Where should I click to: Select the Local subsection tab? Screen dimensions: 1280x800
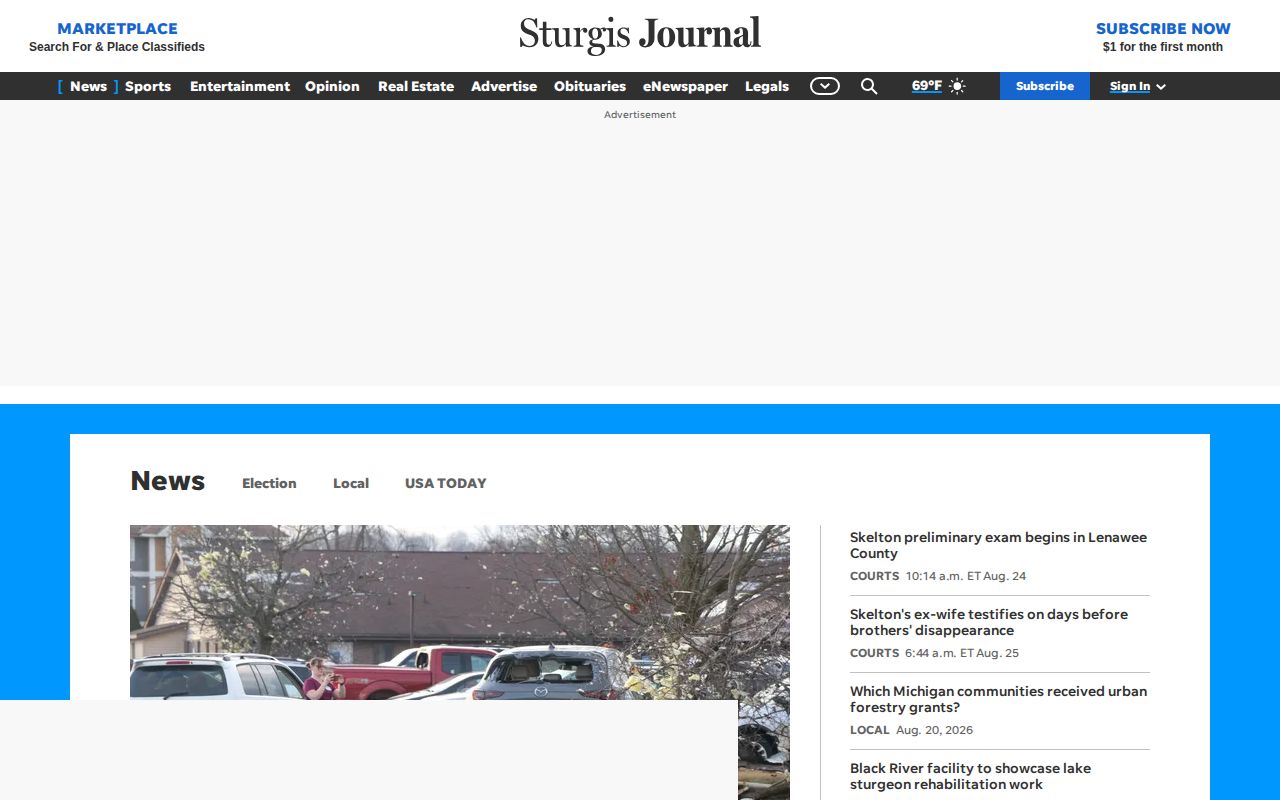(351, 483)
